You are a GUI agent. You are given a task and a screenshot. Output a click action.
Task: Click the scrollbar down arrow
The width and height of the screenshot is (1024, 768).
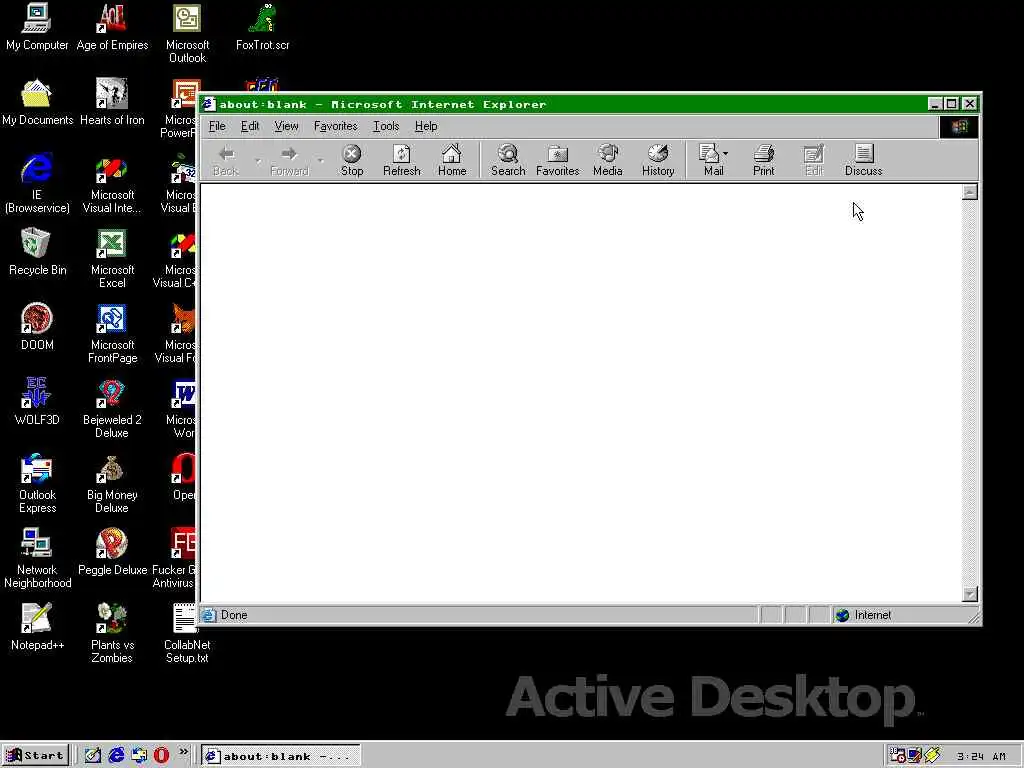tap(970, 594)
